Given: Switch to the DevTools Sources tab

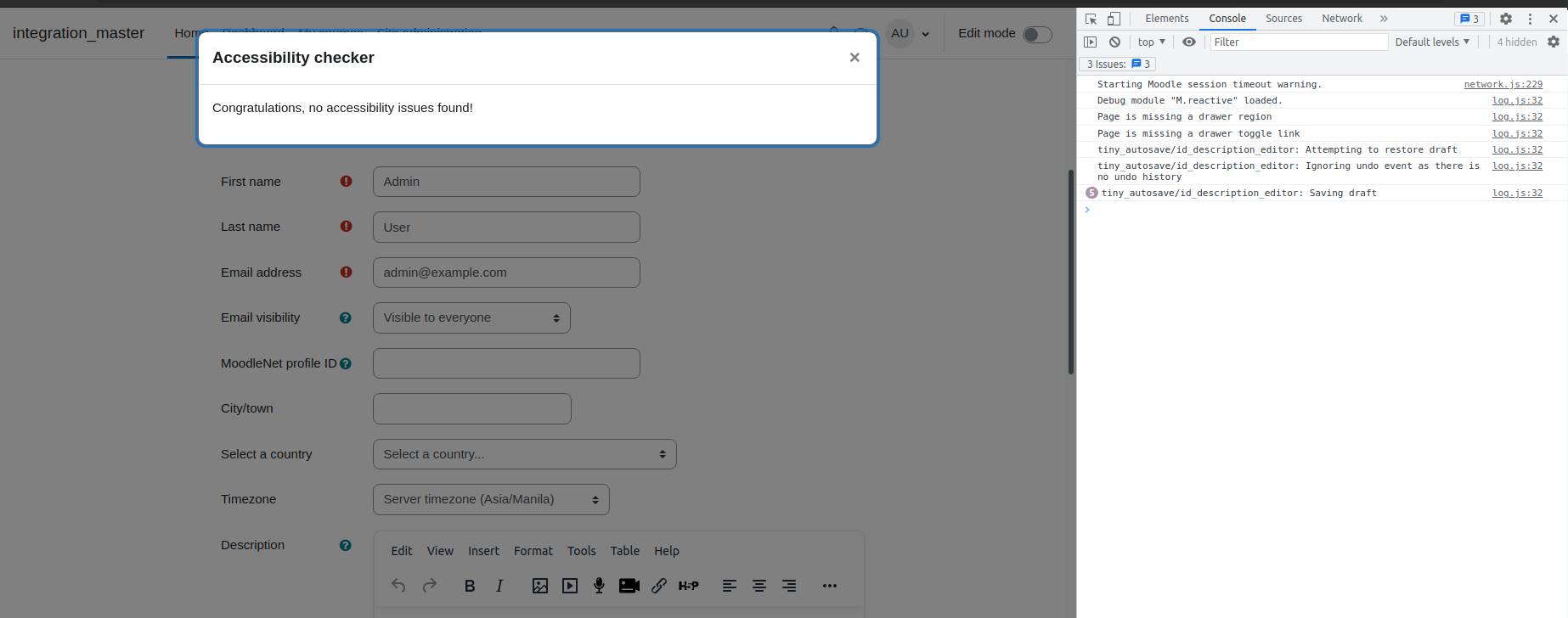Looking at the screenshot, I should click(x=1283, y=19).
